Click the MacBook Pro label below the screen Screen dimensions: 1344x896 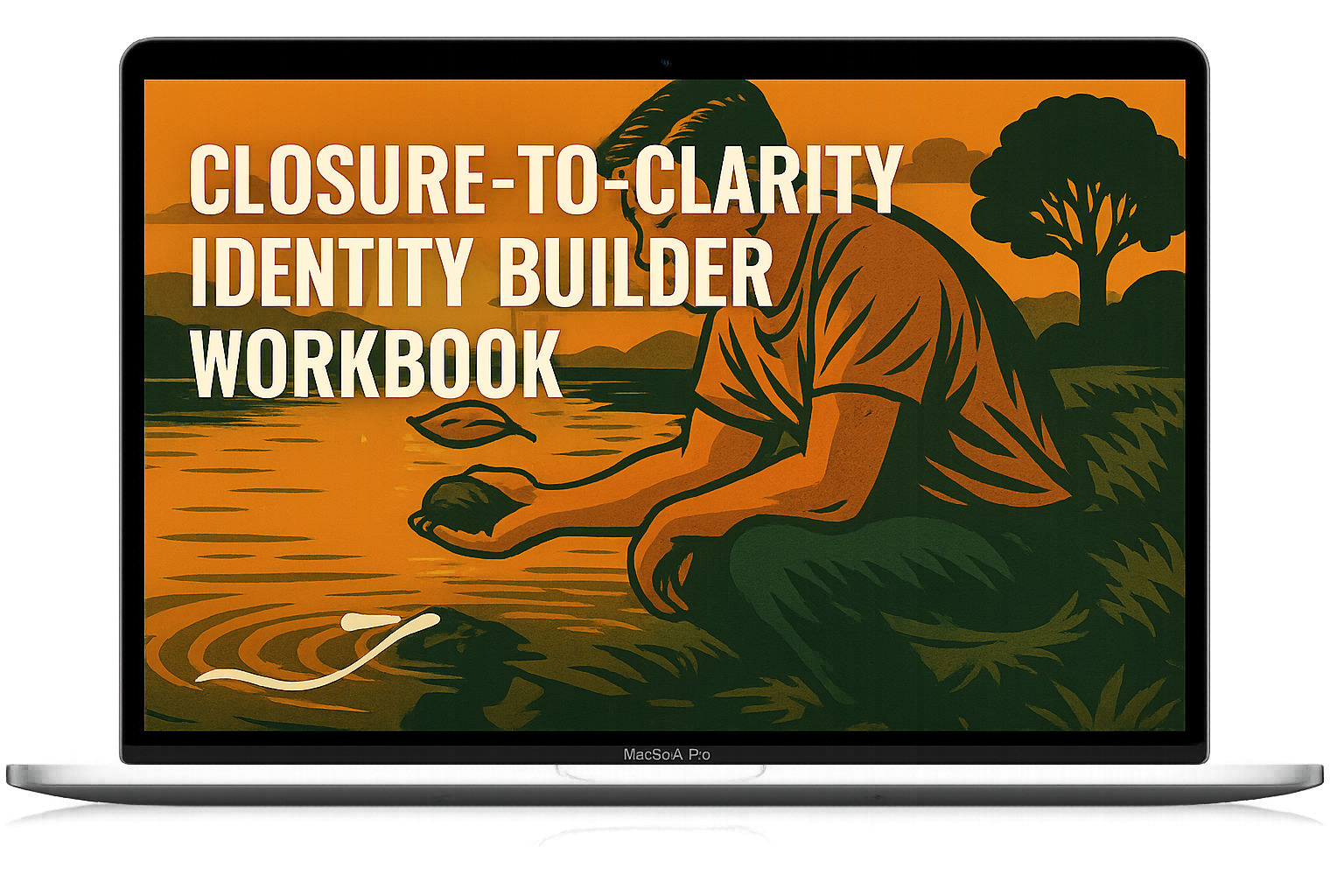pos(668,753)
